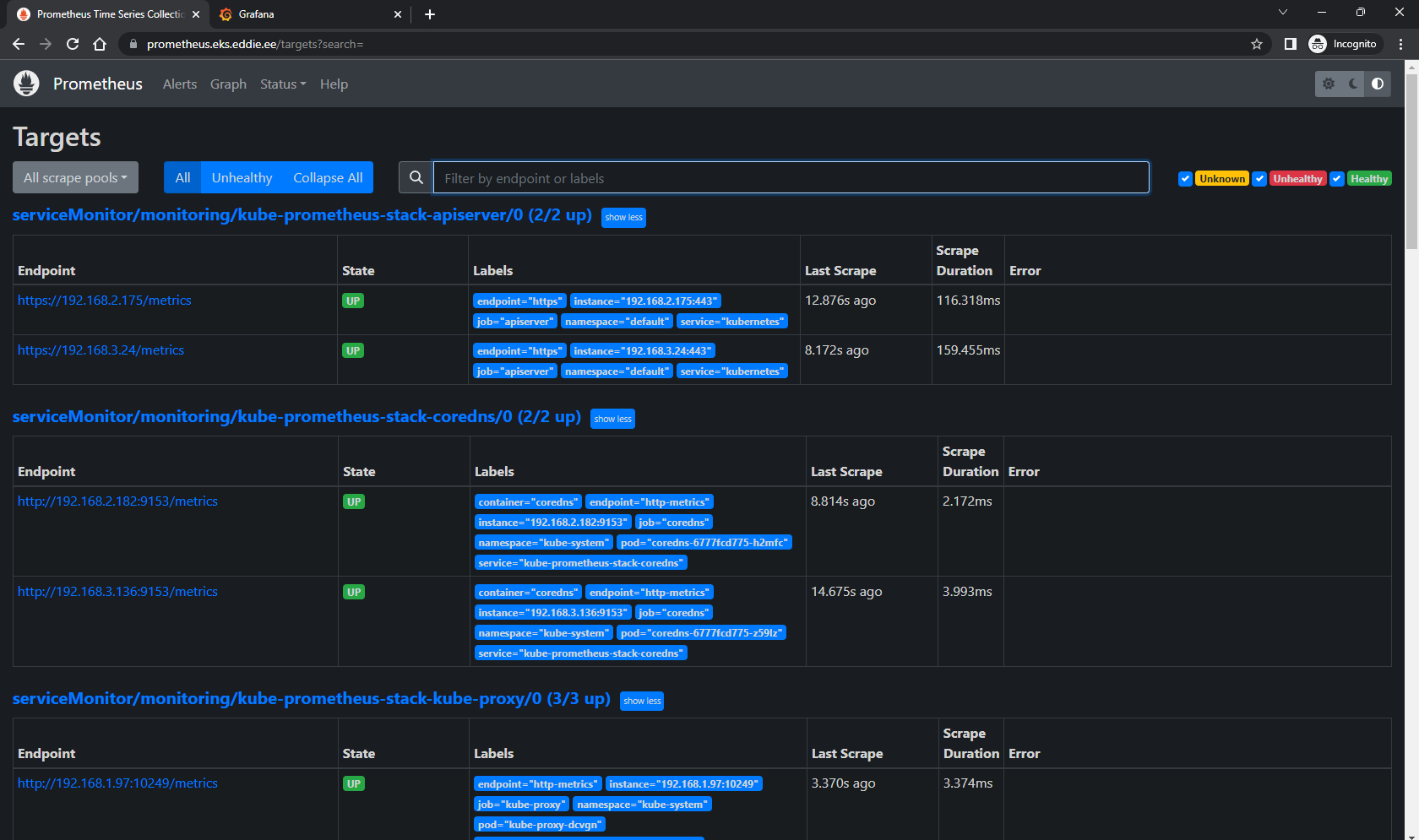Show All targets filter button
Screen dimensions: 1419x840
coord(182,178)
